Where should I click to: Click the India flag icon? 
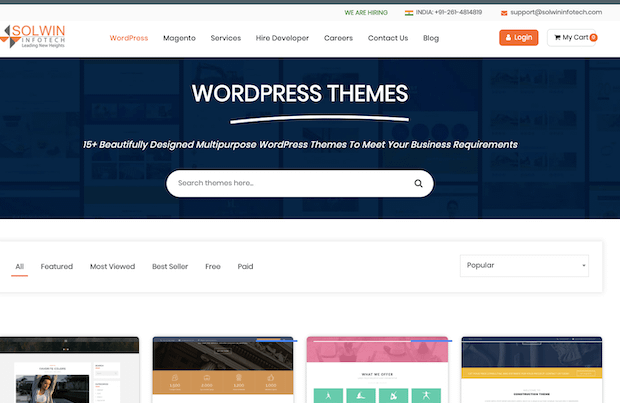click(409, 13)
